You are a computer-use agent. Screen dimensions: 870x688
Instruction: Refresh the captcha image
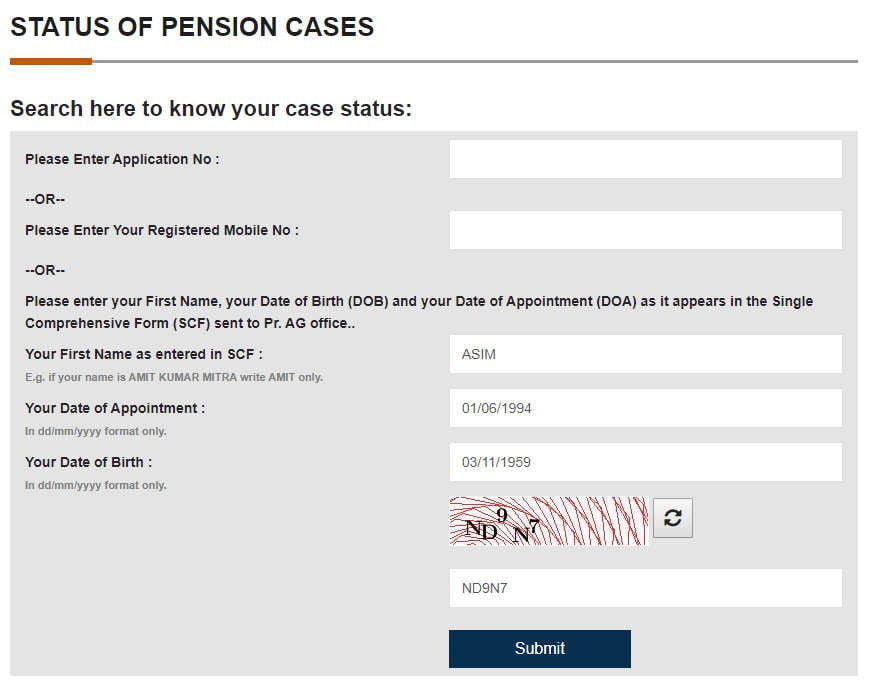(x=672, y=518)
